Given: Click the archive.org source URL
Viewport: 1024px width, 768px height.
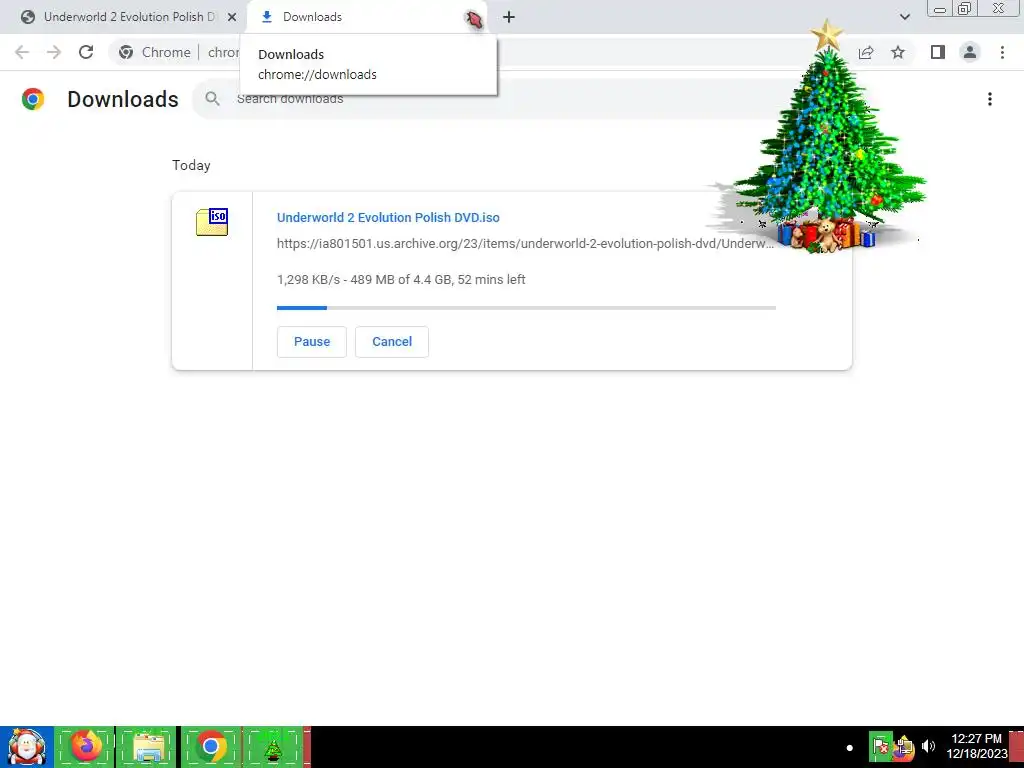Looking at the screenshot, I should 525,244.
